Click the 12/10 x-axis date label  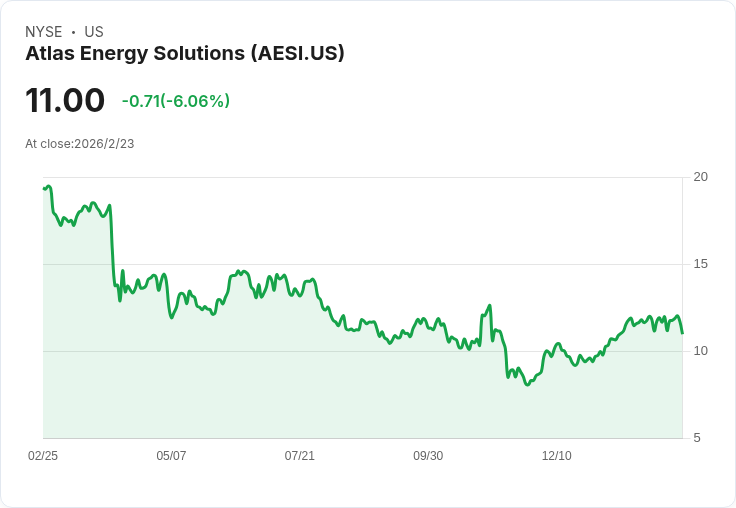(x=557, y=455)
